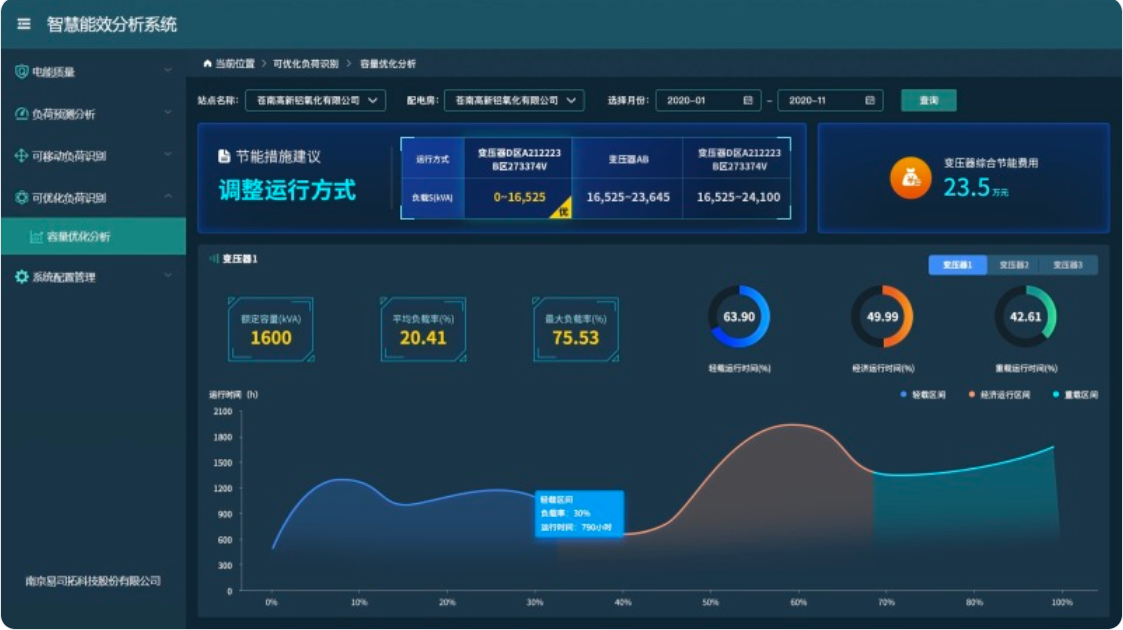Click the 运行方式 row header
Viewport: 1123px width, 630px height.
pos(433,159)
